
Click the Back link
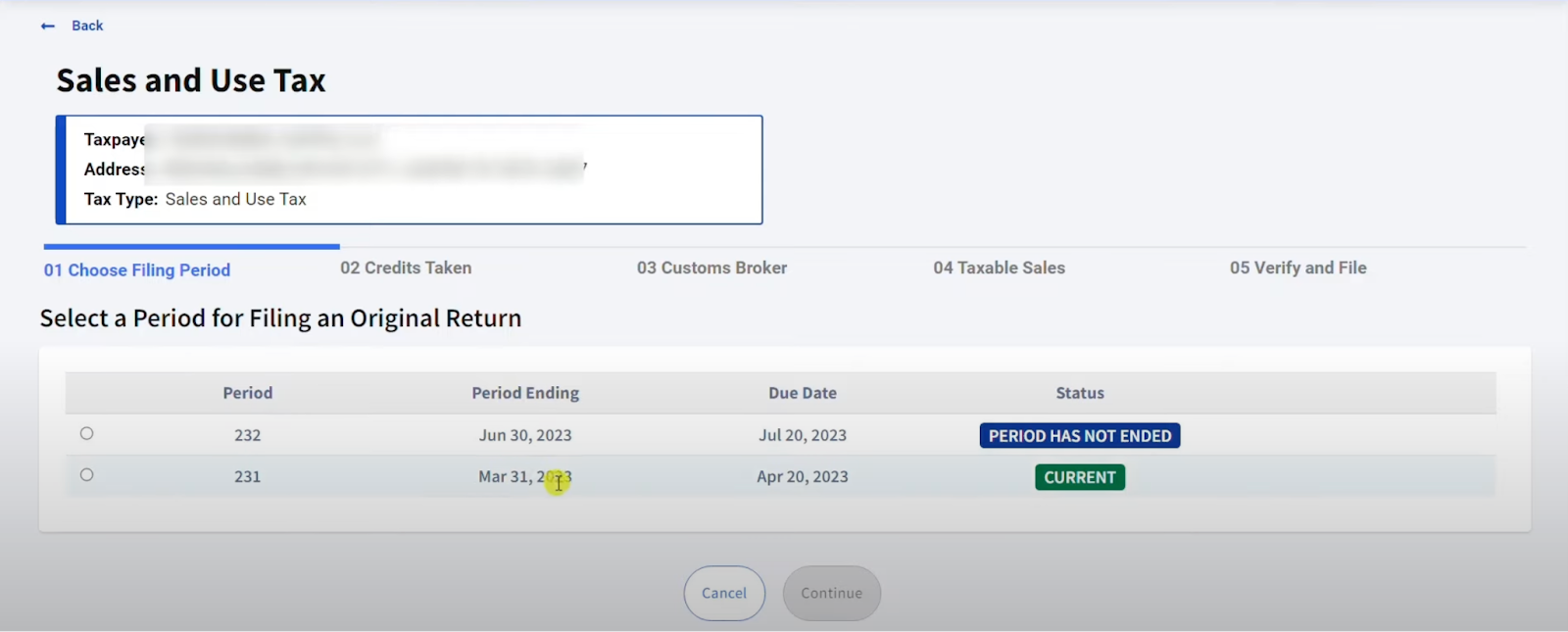[85, 25]
